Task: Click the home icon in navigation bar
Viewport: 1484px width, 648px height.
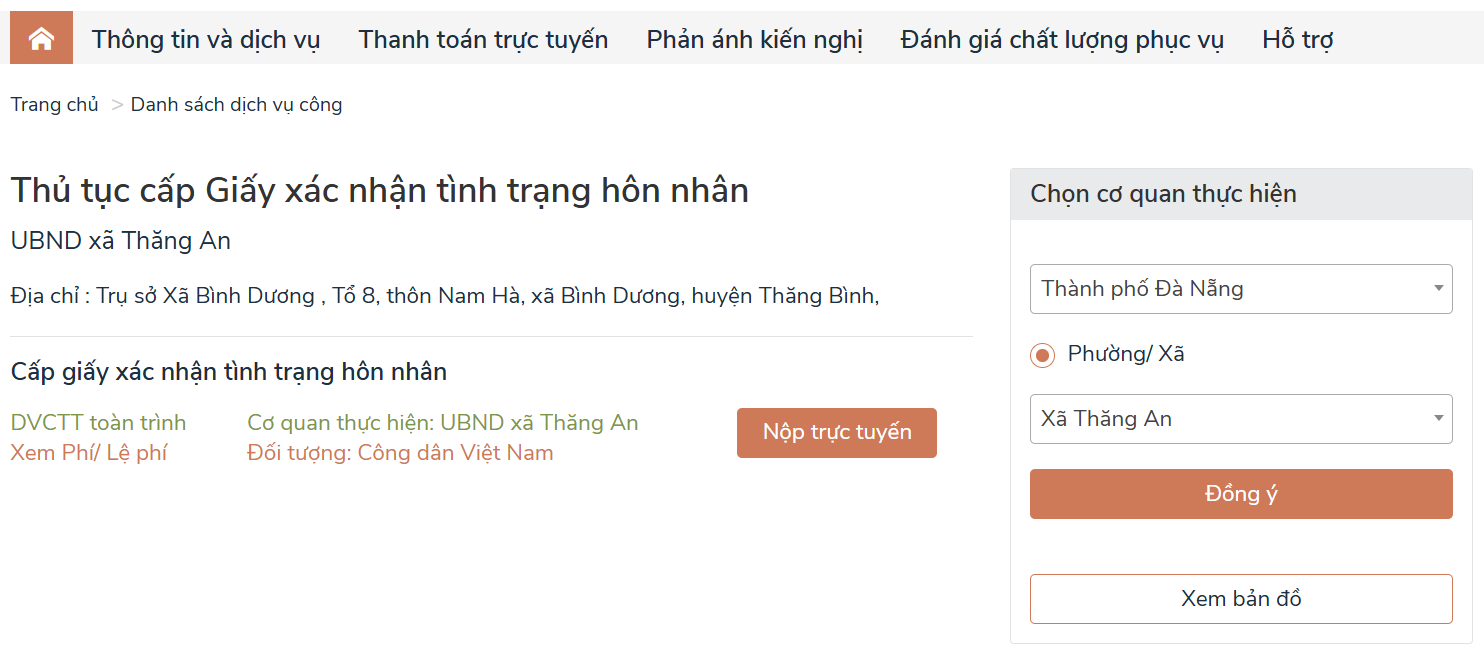Action: pos(41,39)
